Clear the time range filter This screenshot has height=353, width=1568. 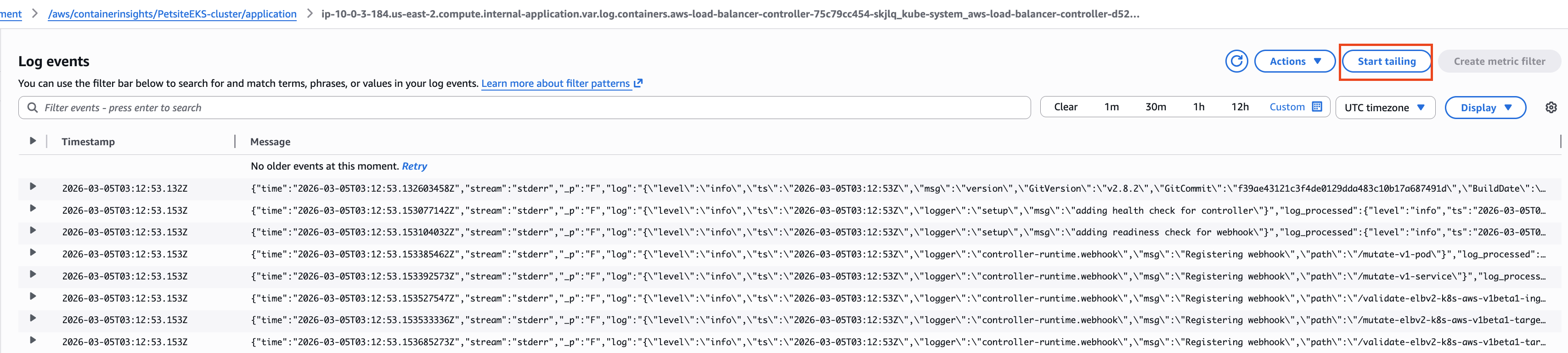point(1065,107)
